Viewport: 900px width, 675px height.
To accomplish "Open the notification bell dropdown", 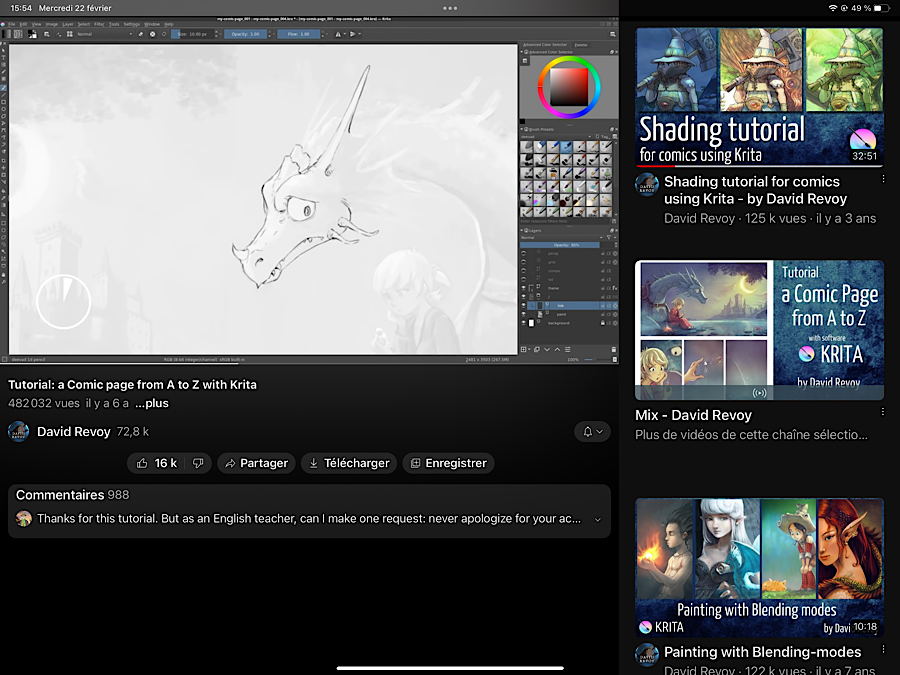I will coord(592,432).
